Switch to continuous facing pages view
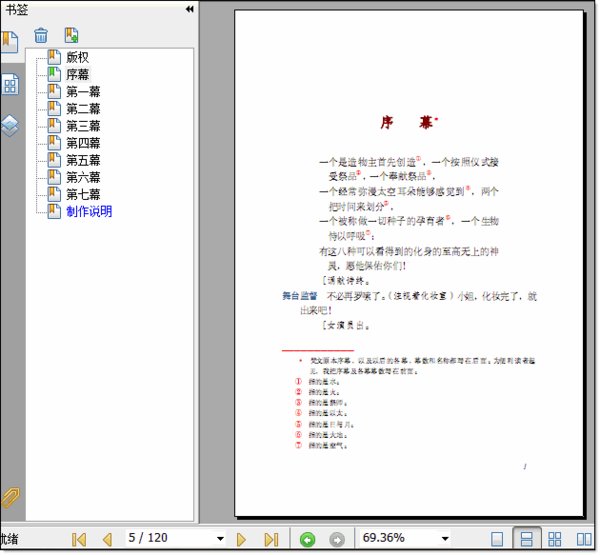Screen dimensions: 600x555 tap(554, 539)
